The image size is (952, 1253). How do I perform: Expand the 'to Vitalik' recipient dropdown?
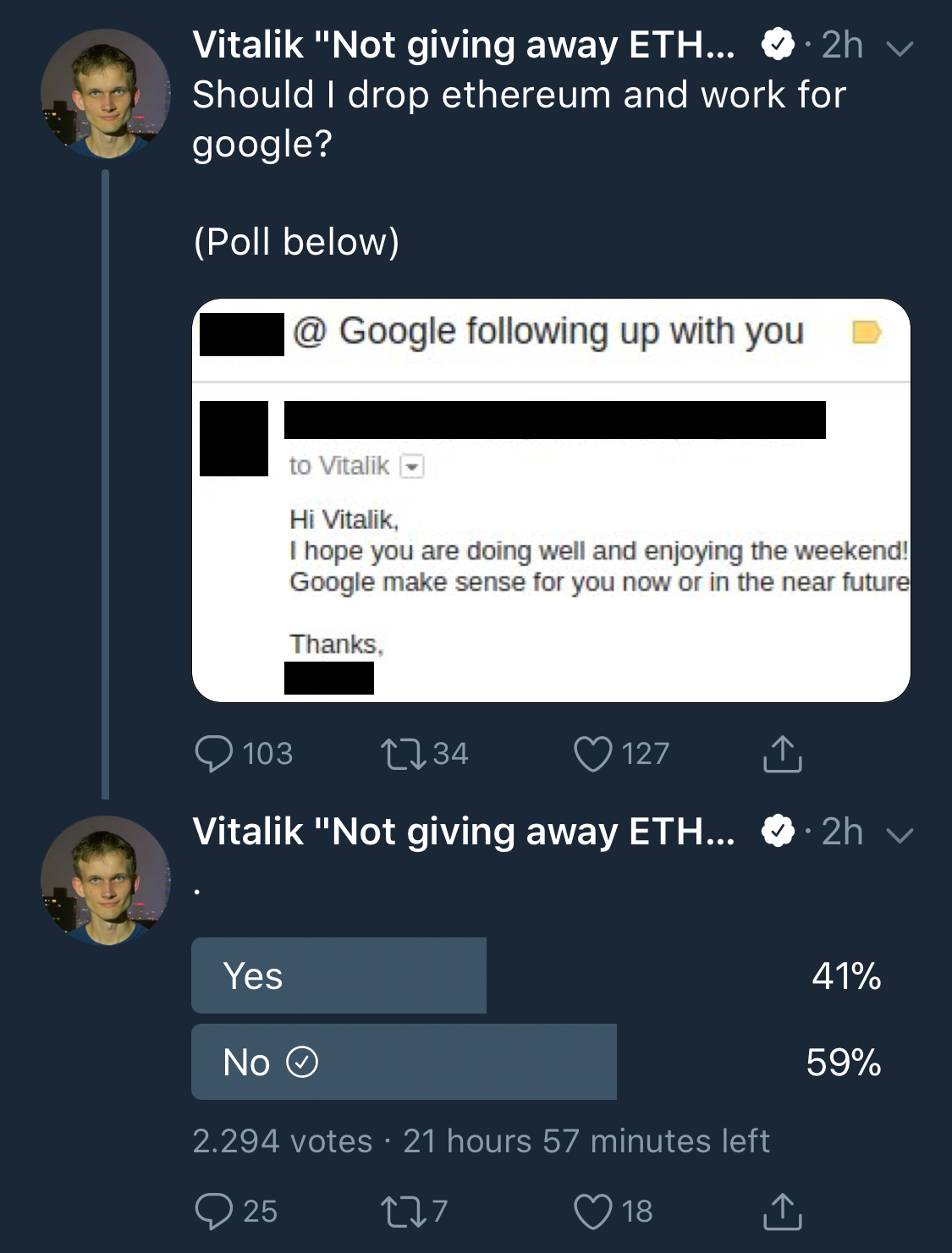coord(414,464)
